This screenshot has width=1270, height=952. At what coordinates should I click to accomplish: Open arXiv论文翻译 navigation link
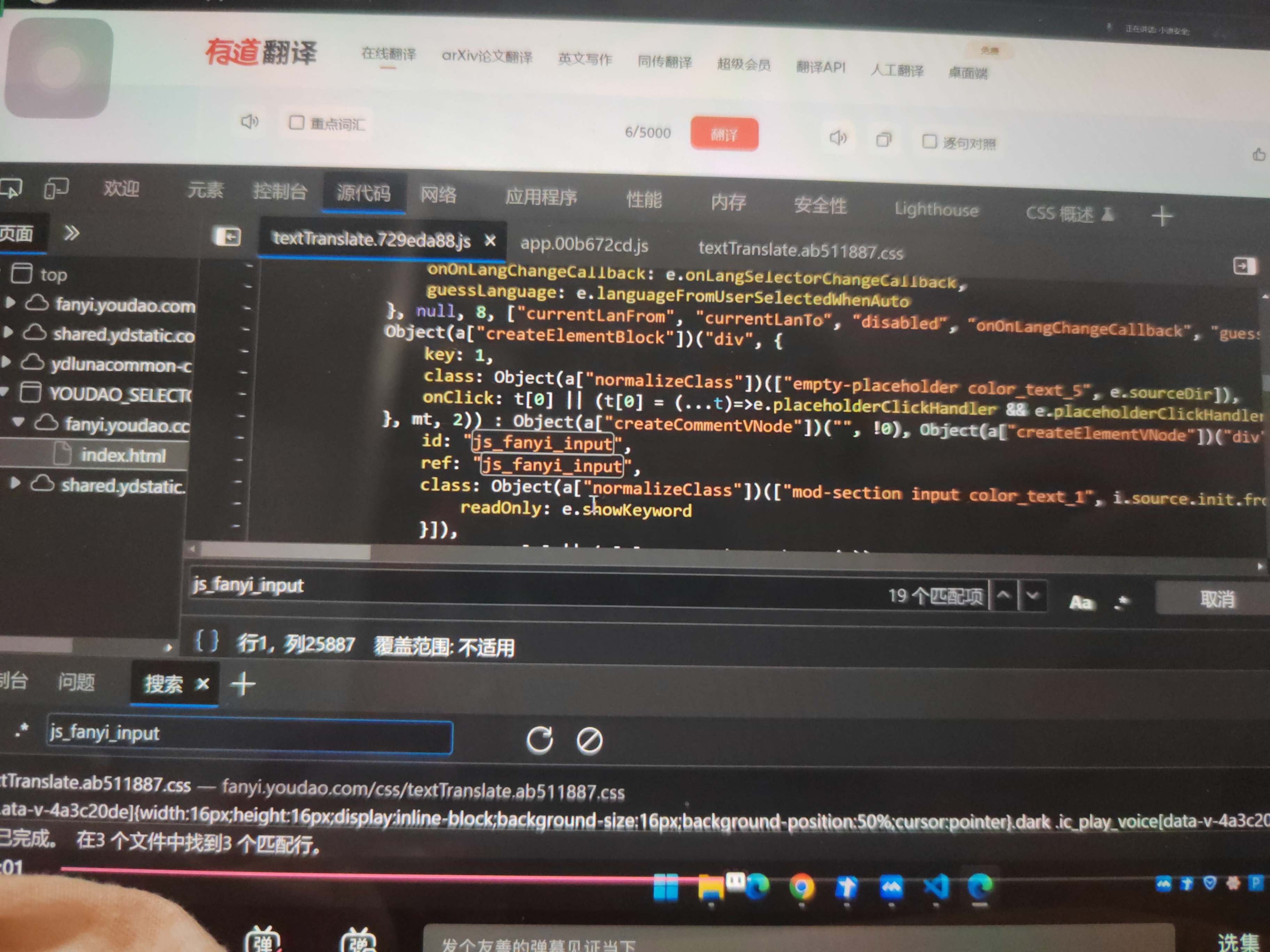[x=487, y=56]
